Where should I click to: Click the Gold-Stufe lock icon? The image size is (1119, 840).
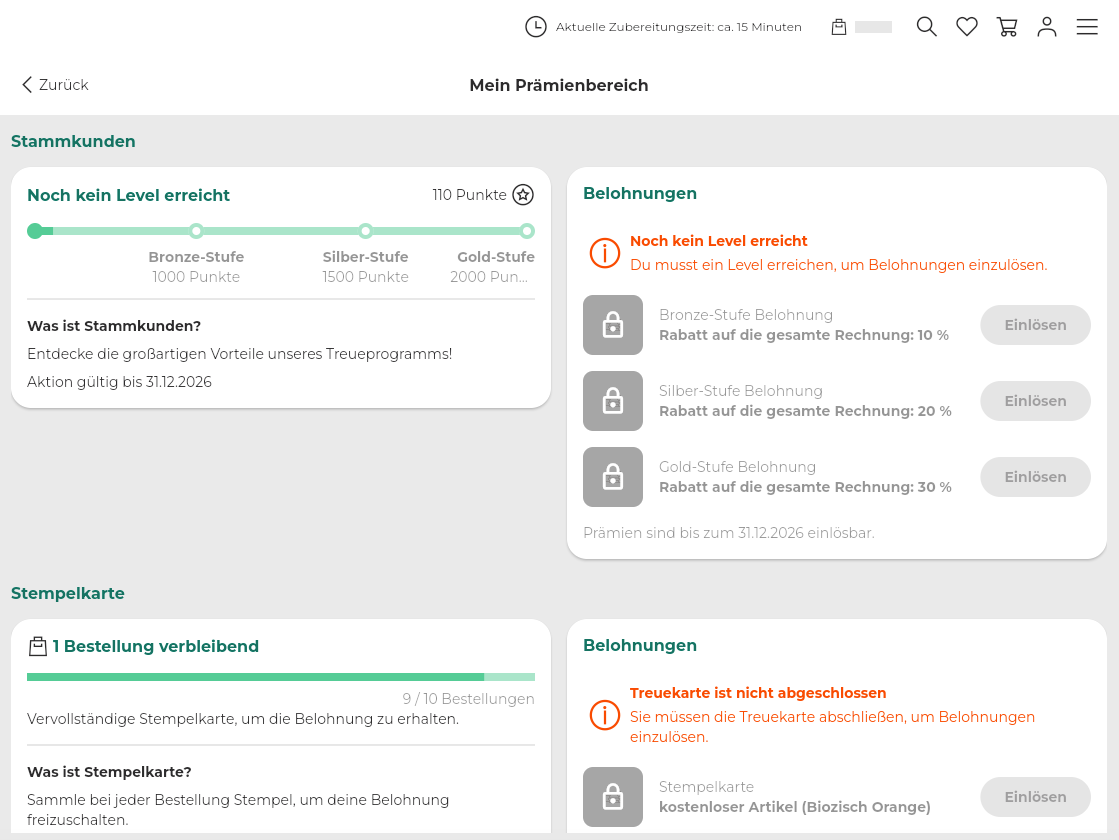coord(613,477)
